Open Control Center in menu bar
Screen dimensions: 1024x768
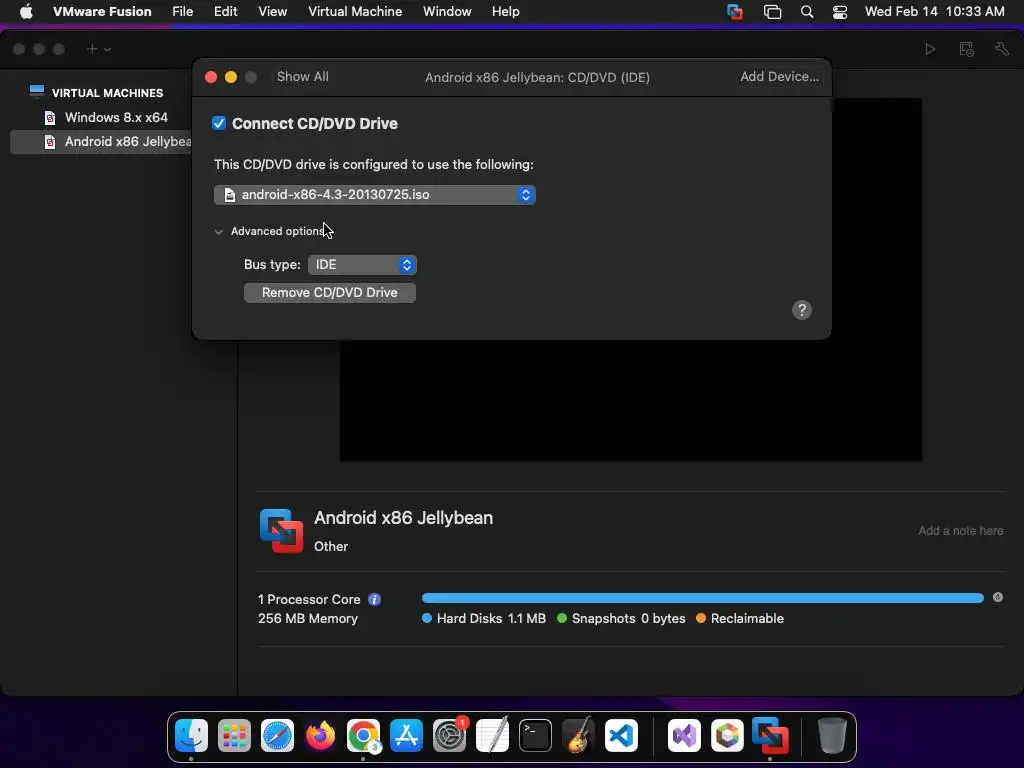tap(840, 12)
